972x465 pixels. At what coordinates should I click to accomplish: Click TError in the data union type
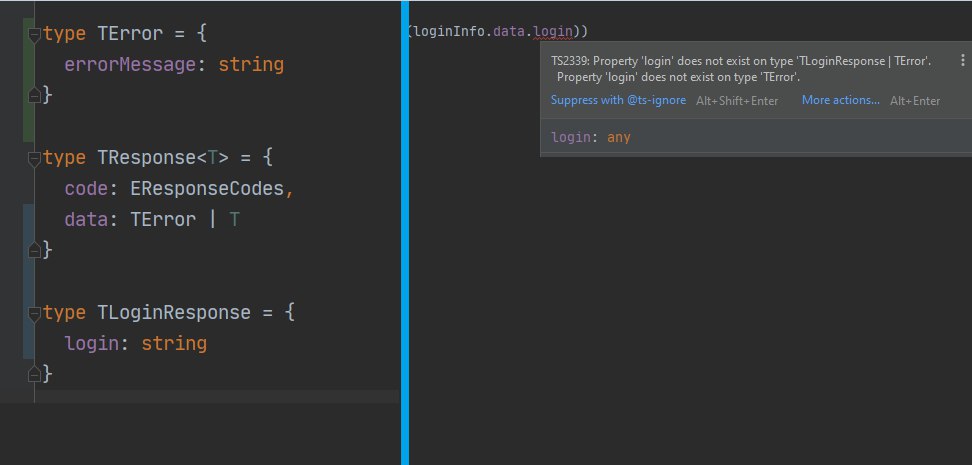(163, 220)
